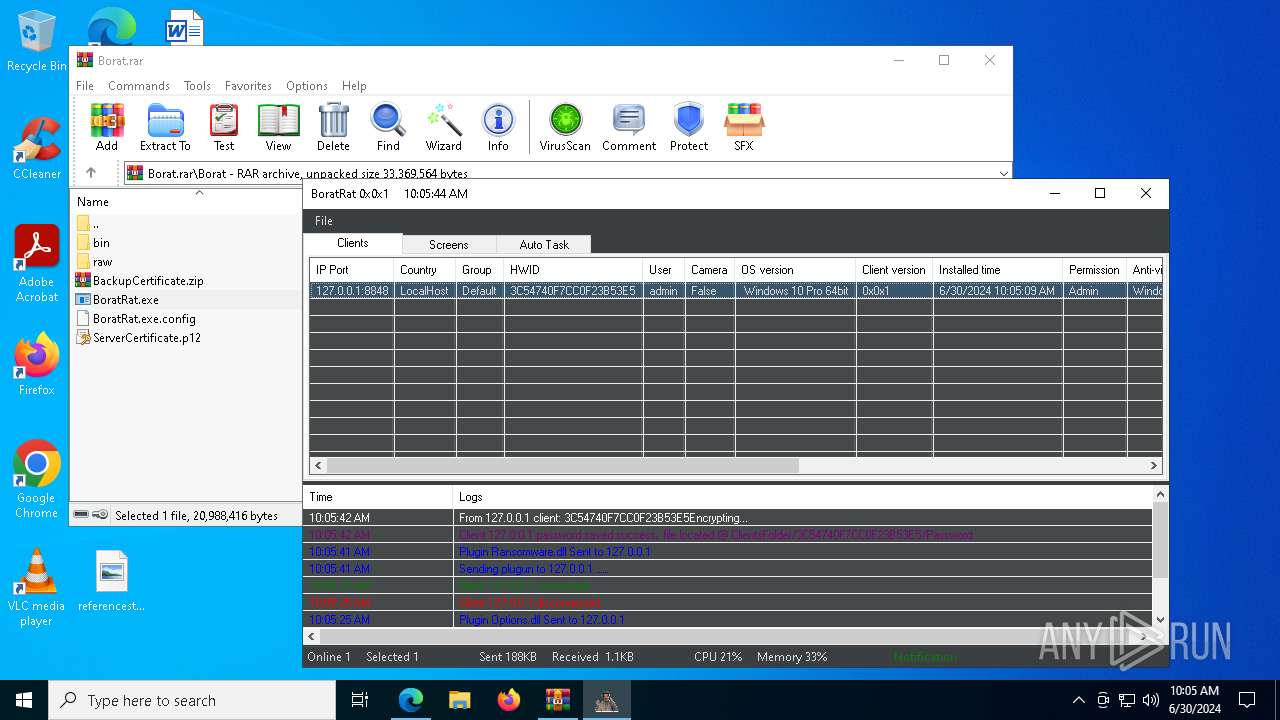Click log entry 'Plugin Options.dll Sent'
The width and height of the screenshot is (1280, 720).
(542, 620)
